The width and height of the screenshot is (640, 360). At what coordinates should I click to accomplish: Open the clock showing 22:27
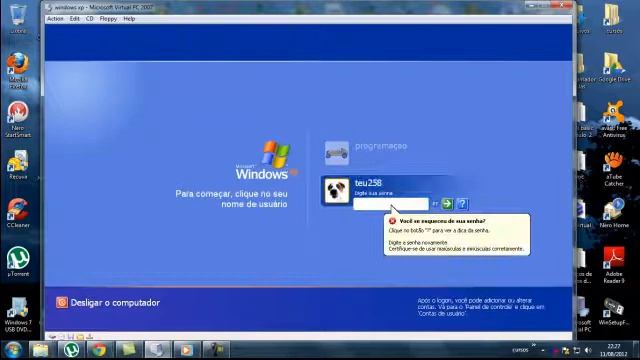[x=613, y=350]
